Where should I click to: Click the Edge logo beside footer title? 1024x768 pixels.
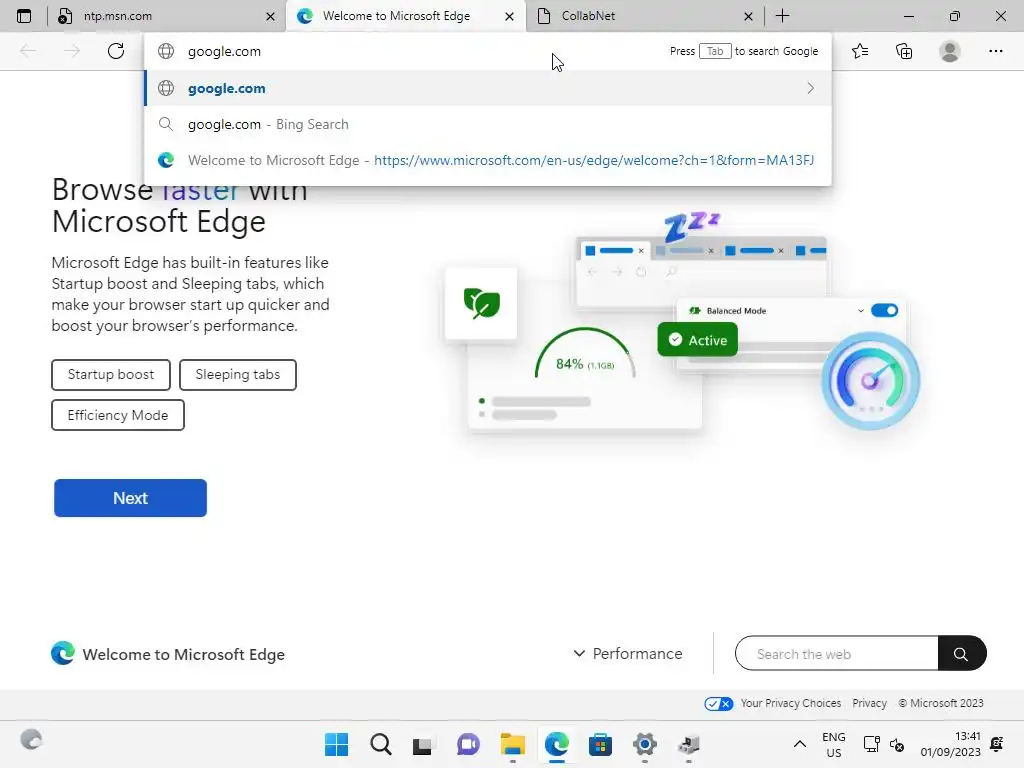[63, 653]
